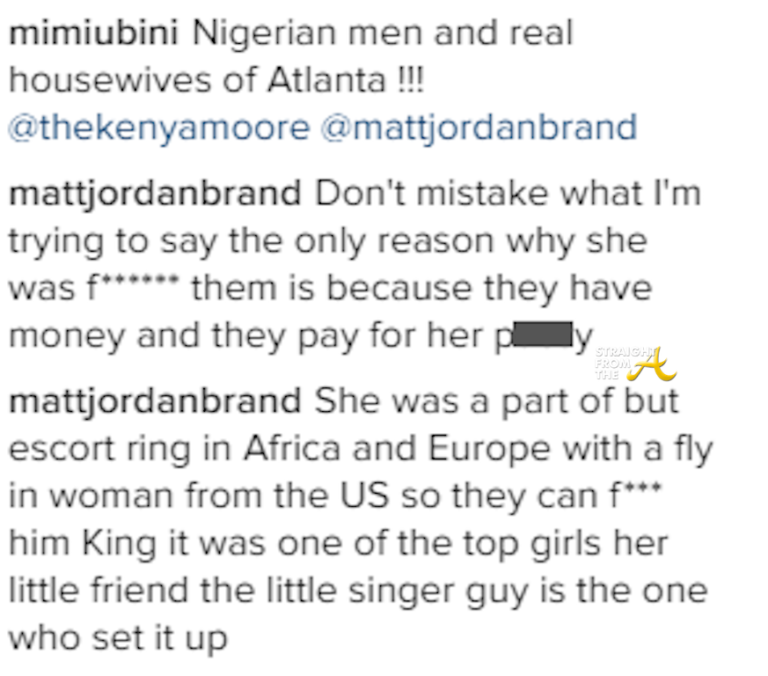This screenshot has width=768, height=676.
Task: Click the "them is because they have" line
Action: point(420,288)
